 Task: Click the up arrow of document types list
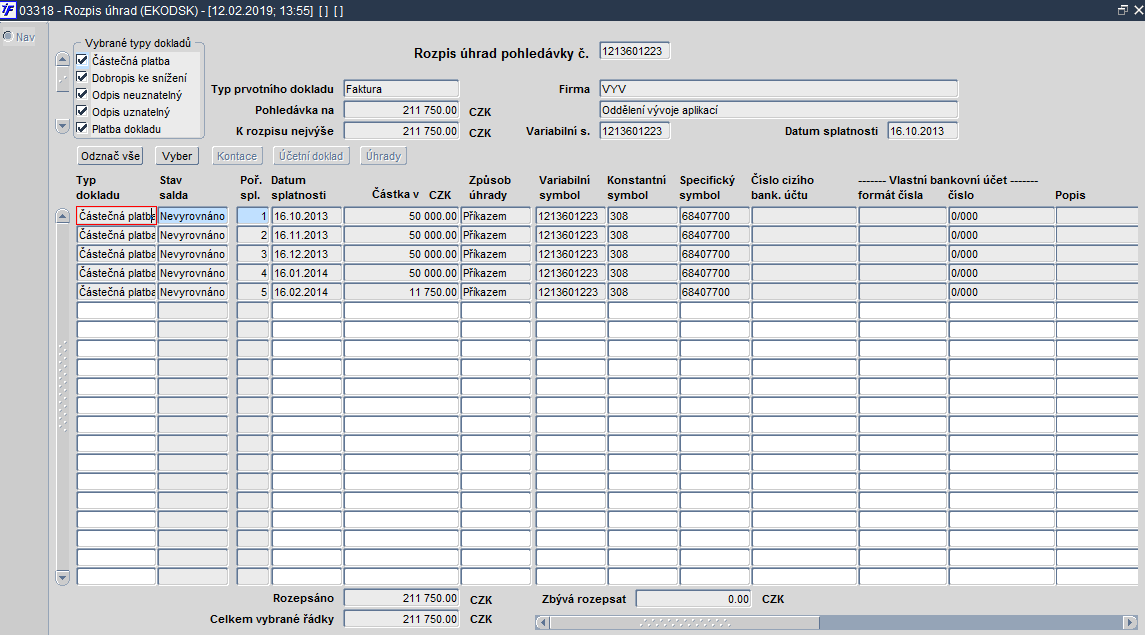pyautogui.click(x=63, y=60)
